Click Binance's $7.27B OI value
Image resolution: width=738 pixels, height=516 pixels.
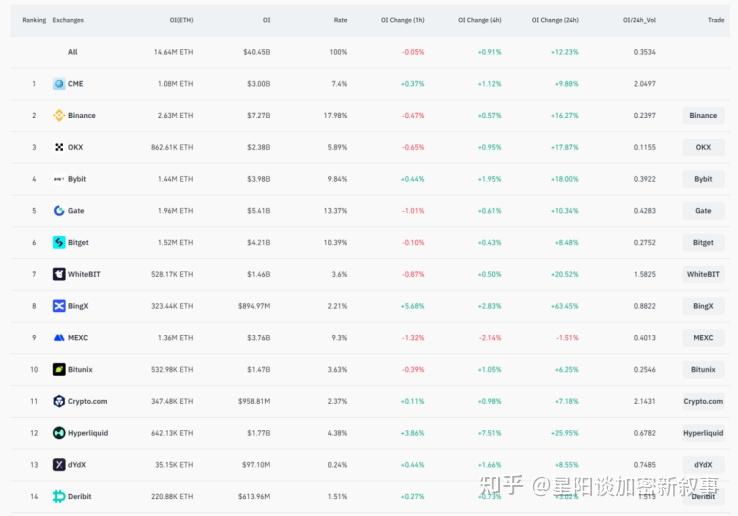(x=258, y=115)
